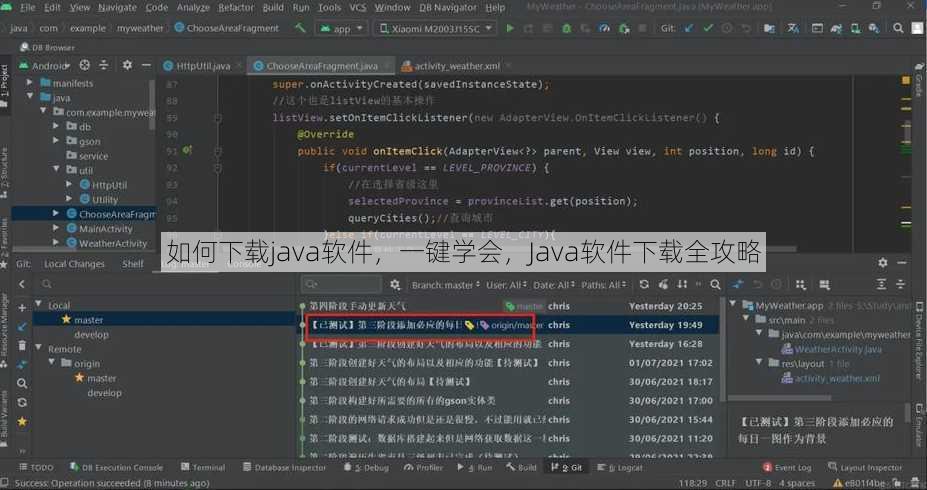Refresh the Git log
The image size is (927, 490).
click(644, 284)
